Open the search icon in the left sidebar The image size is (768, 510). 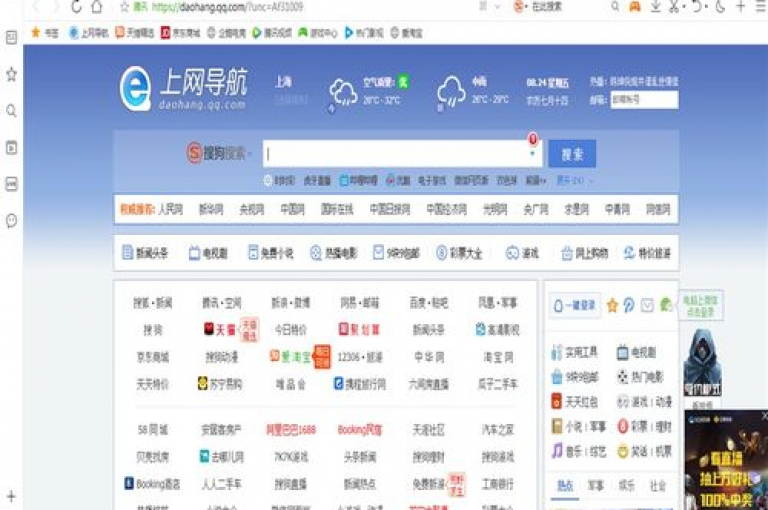11,111
